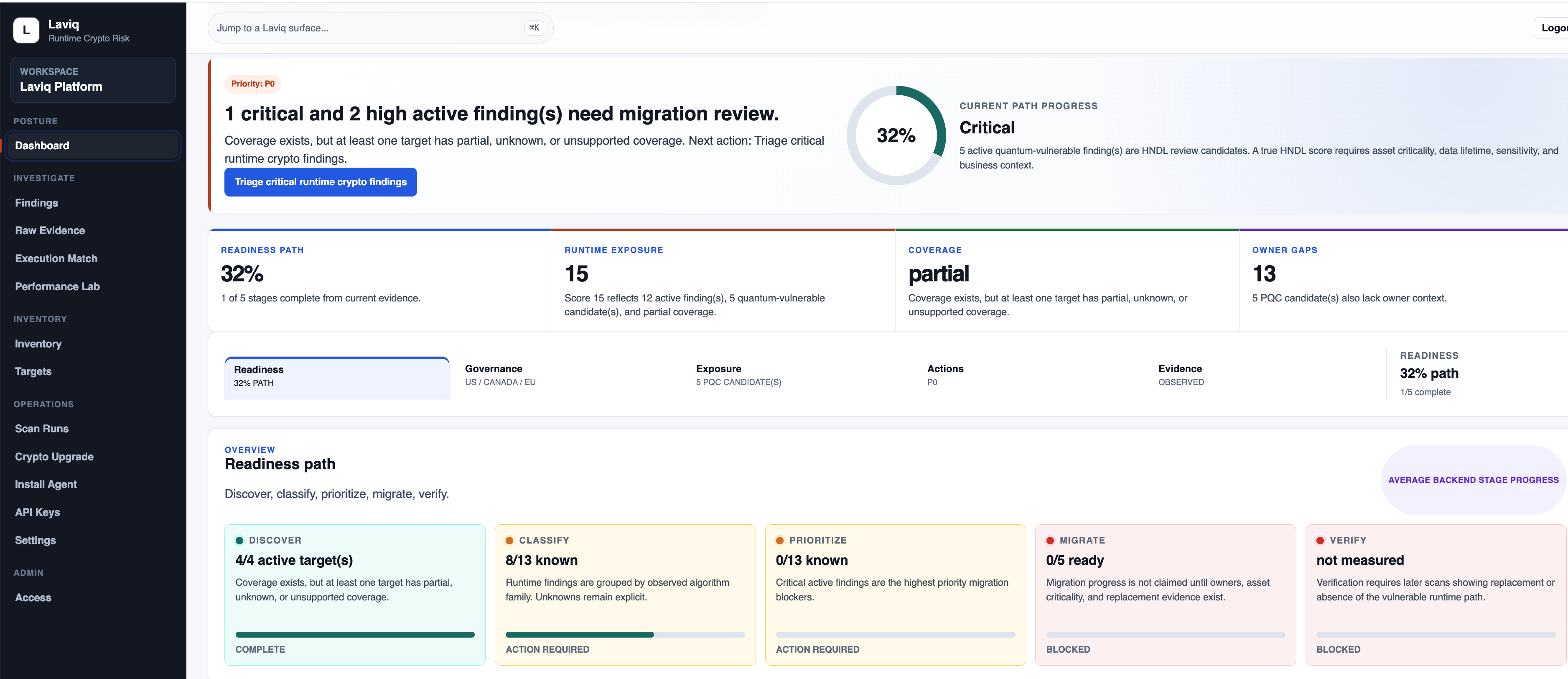Click the 'not measured' value
1568x679 pixels.
[x=1360, y=561]
